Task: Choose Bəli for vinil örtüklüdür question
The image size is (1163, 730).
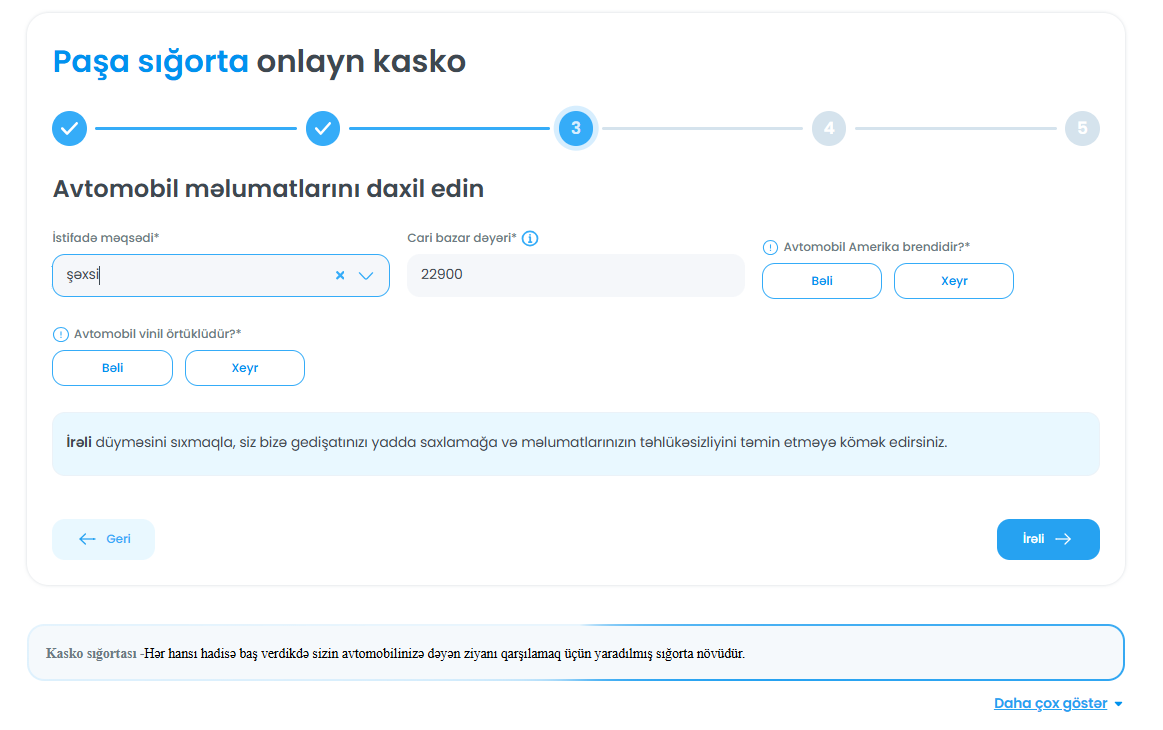Action: coord(112,368)
